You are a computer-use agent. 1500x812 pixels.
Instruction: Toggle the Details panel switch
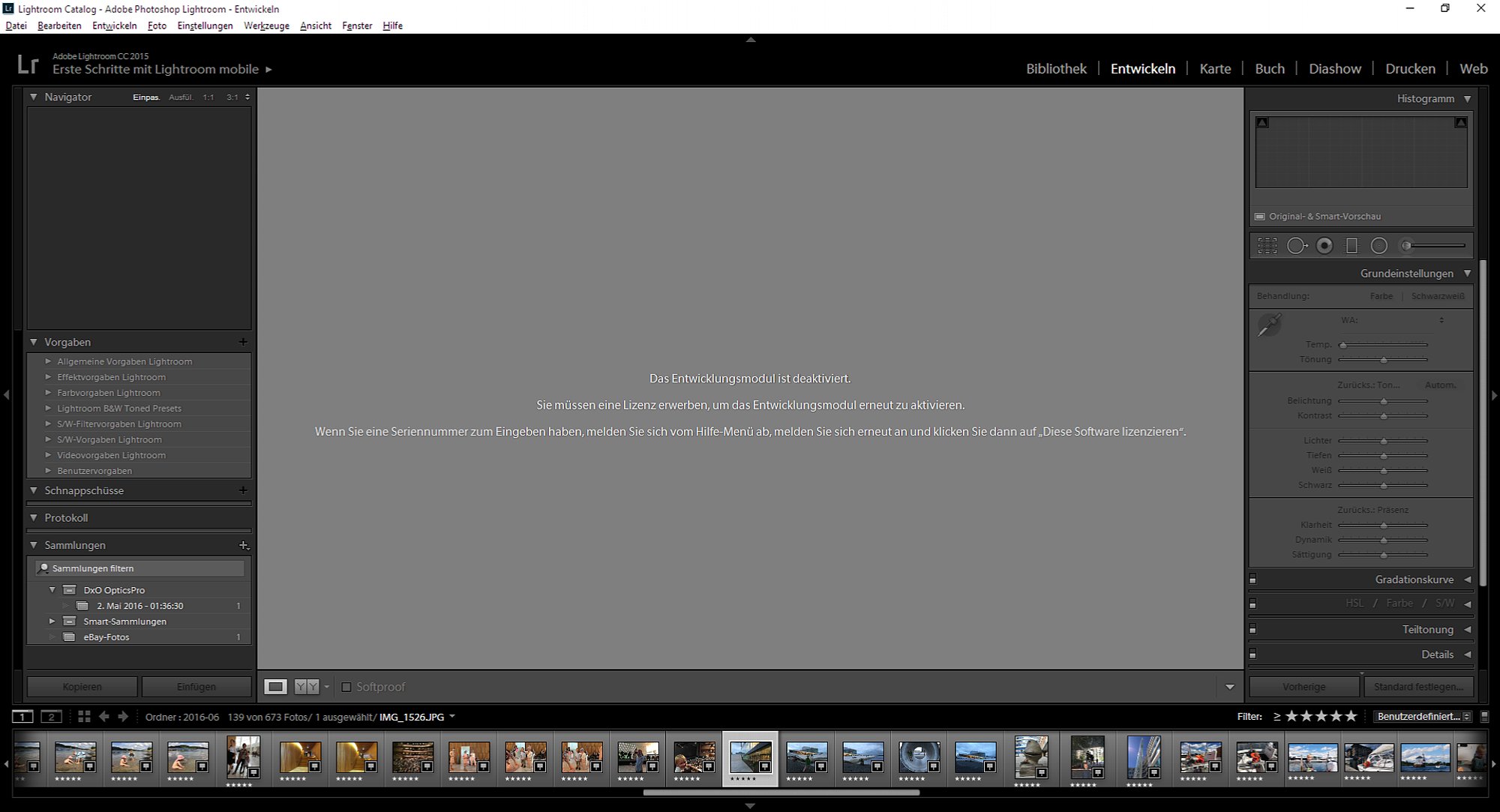pyautogui.click(x=1252, y=655)
